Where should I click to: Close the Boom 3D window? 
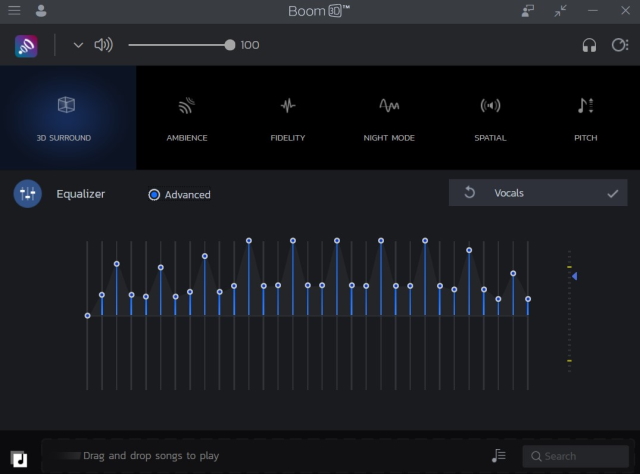point(625,11)
